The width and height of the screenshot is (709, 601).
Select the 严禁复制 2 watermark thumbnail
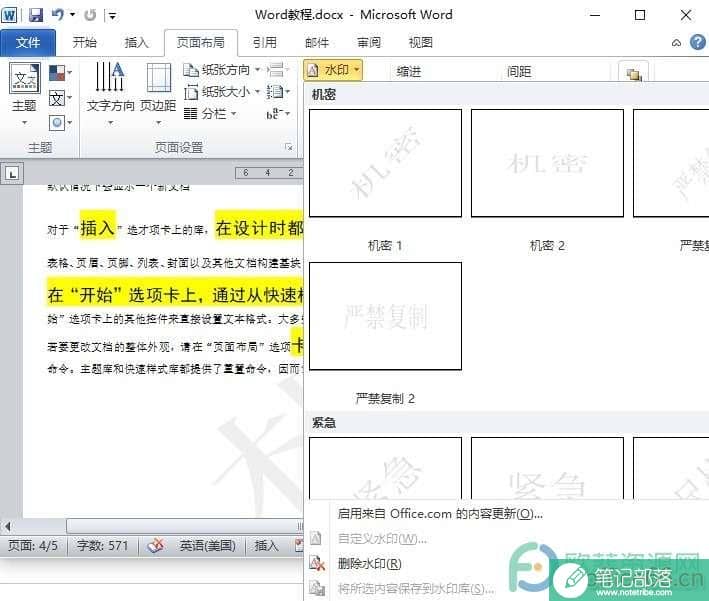tap(385, 316)
